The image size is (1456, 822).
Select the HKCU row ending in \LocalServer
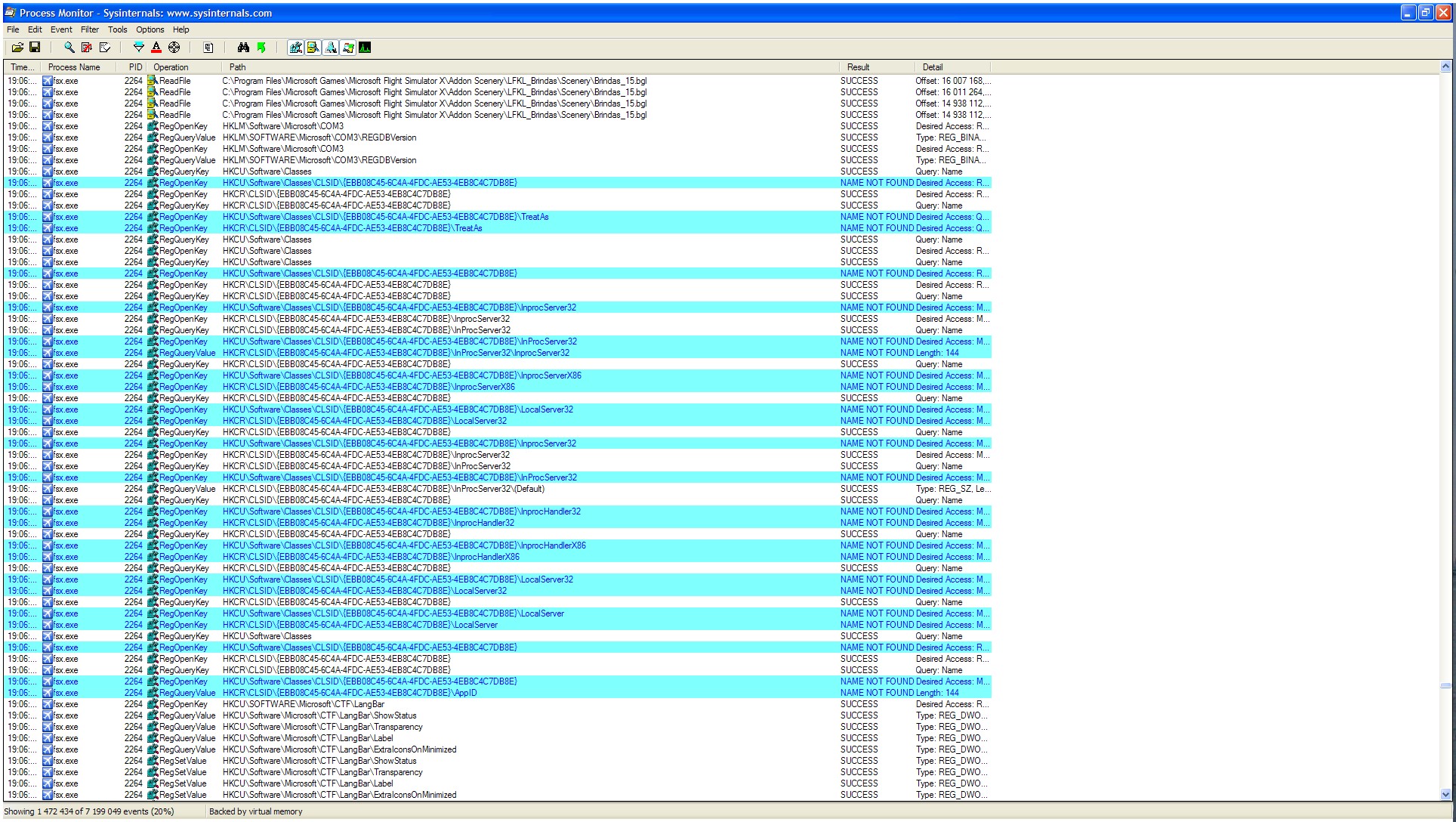coord(498,613)
